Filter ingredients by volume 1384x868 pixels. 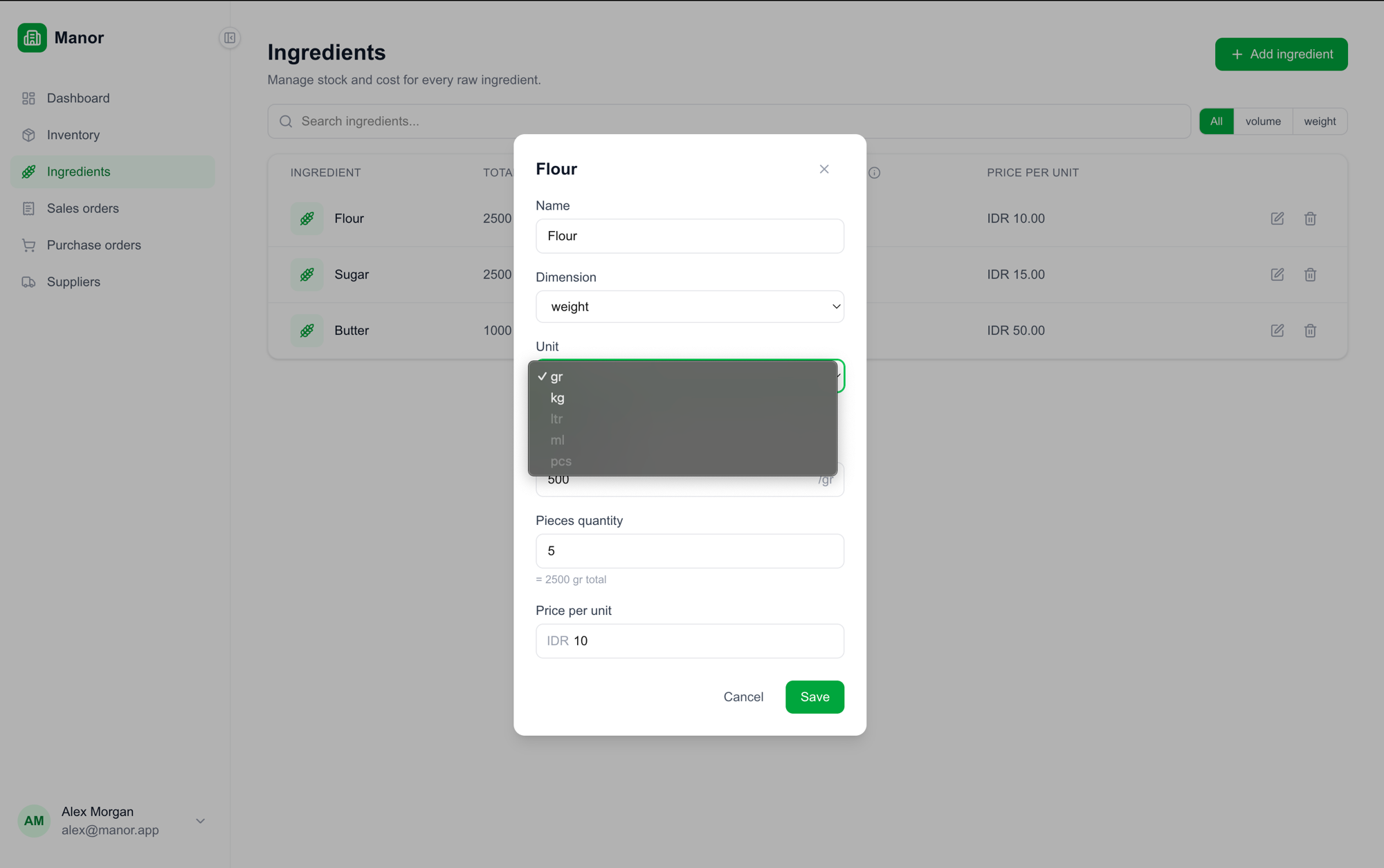tap(1263, 121)
